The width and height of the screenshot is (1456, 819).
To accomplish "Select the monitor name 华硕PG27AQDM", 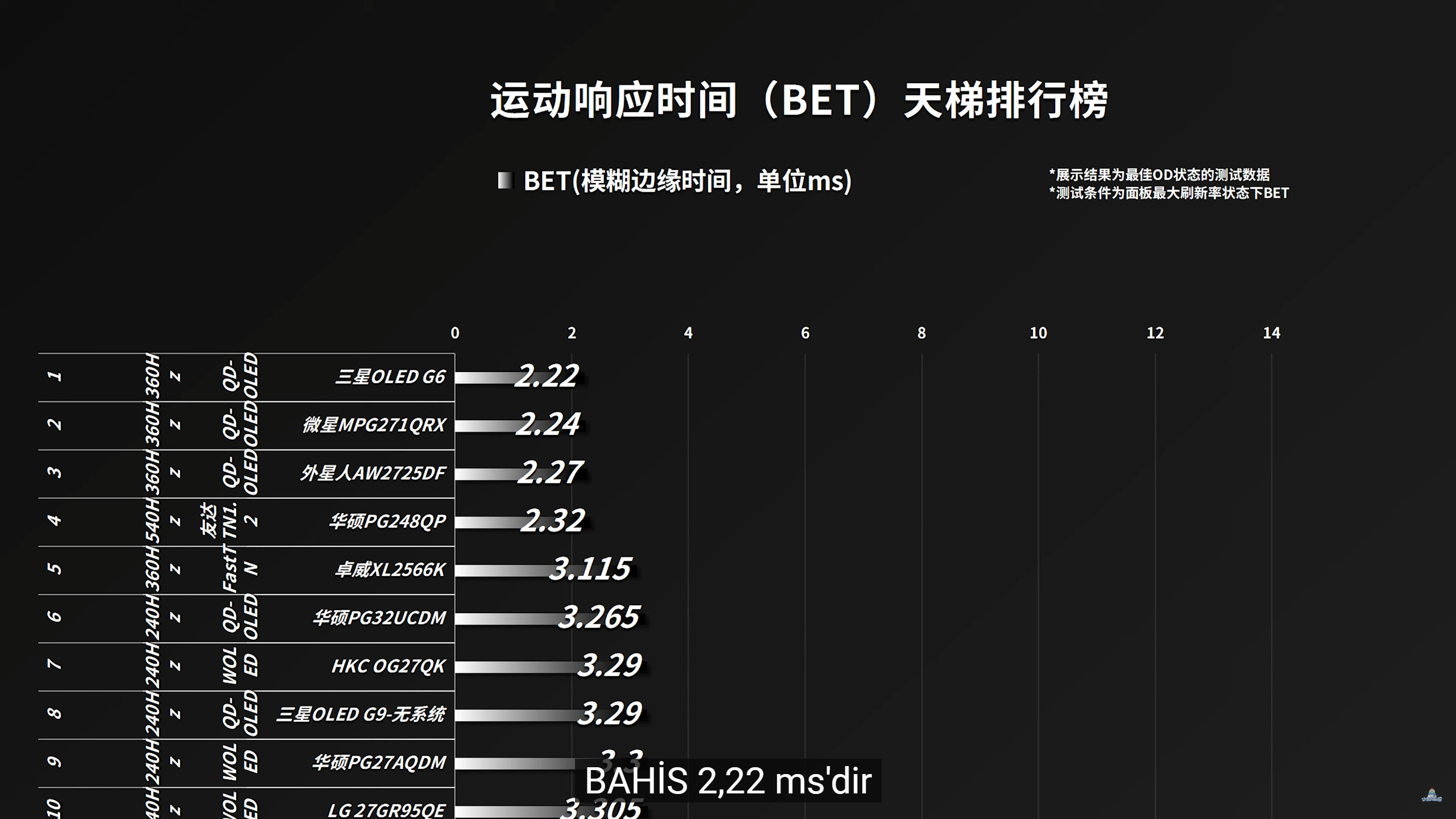I will tap(379, 763).
